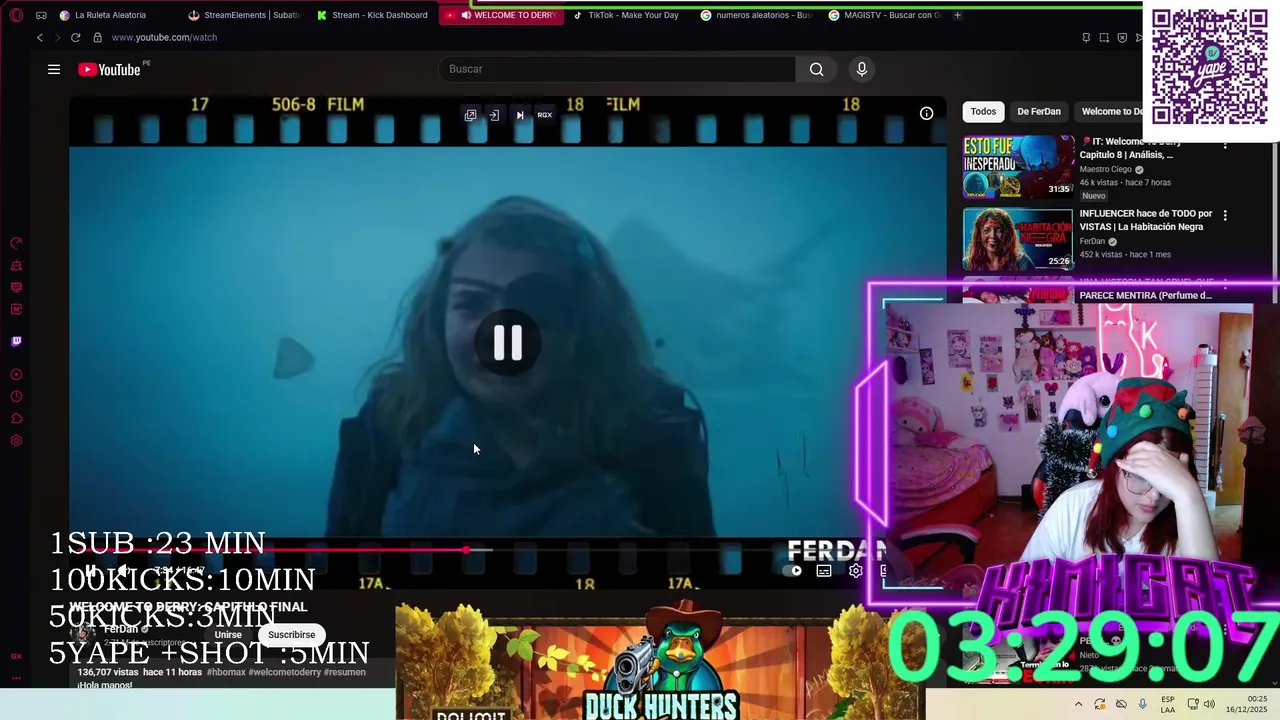This screenshot has width=1280, height=720.
Task: Go back using browser back arrow
Action: coord(40,37)
